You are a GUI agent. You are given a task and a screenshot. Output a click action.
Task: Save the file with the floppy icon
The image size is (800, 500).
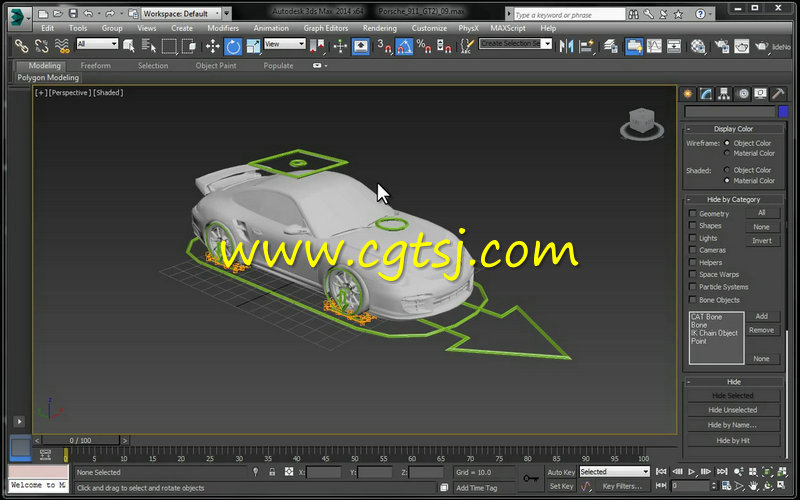point(73,13)
